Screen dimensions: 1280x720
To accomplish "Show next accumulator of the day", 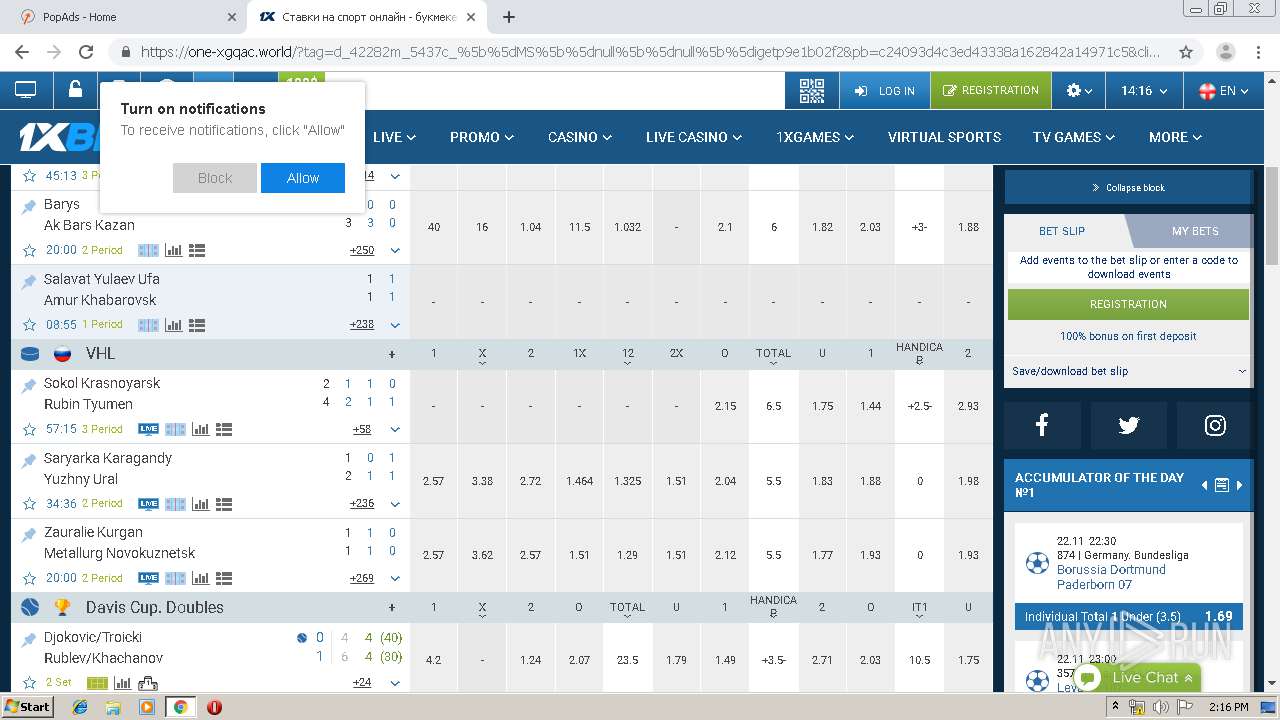I will [x=1240, y=485].
